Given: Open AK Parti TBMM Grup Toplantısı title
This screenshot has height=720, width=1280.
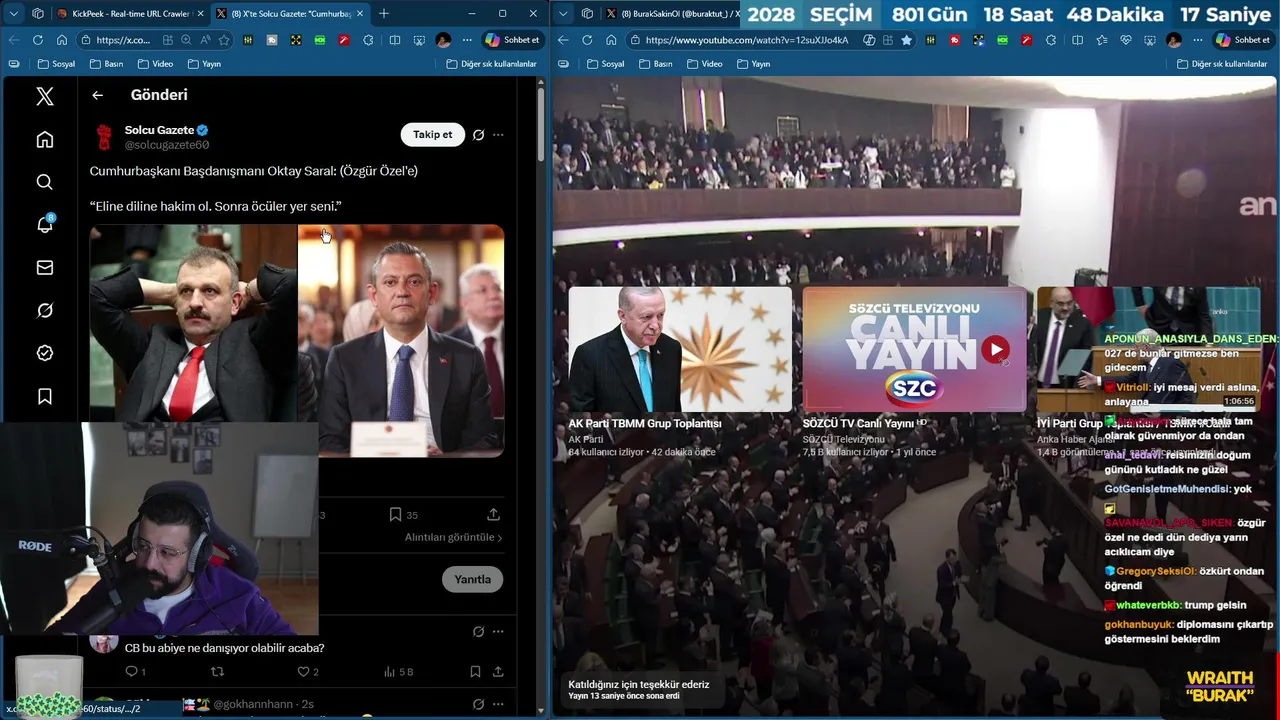Looking at the screenshot, I should [x=645, y=423].
